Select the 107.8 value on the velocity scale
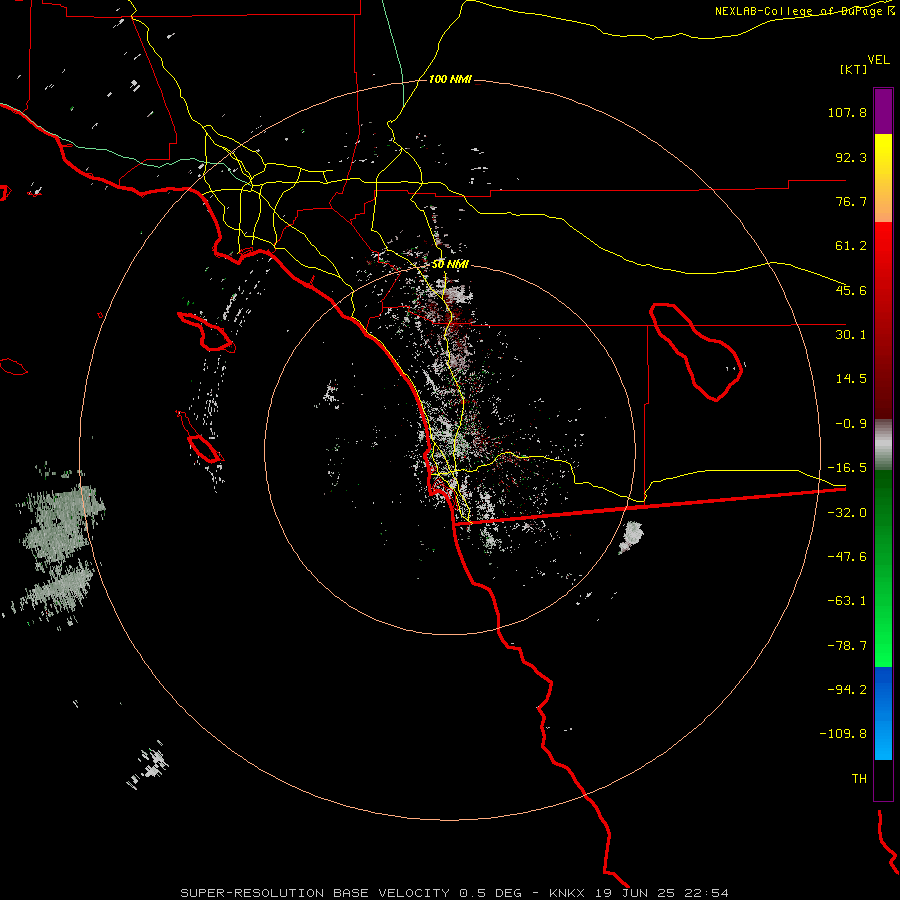The width and height of the screenshot is (900, 900). (x=847, y=112)
